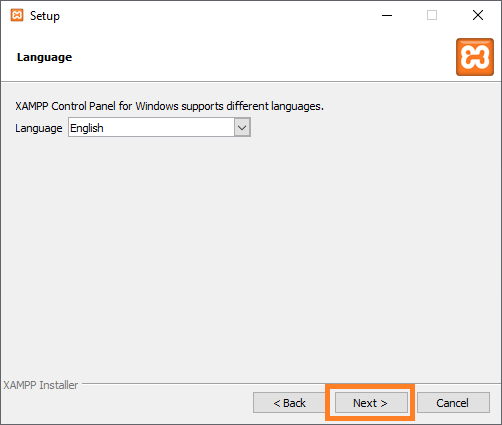Click the disabled maximize button

432,15
